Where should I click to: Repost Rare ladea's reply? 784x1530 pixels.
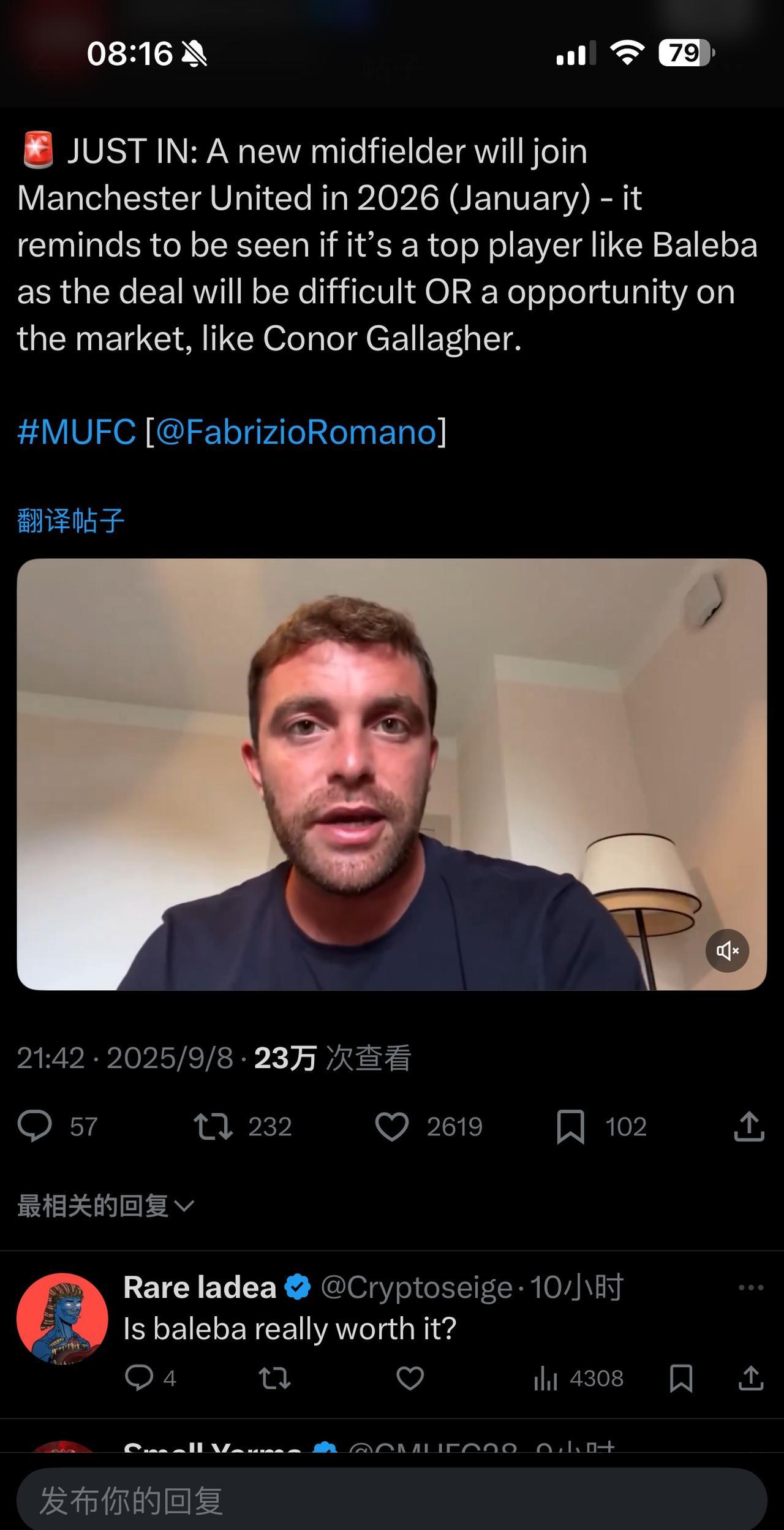point(274,1378)
